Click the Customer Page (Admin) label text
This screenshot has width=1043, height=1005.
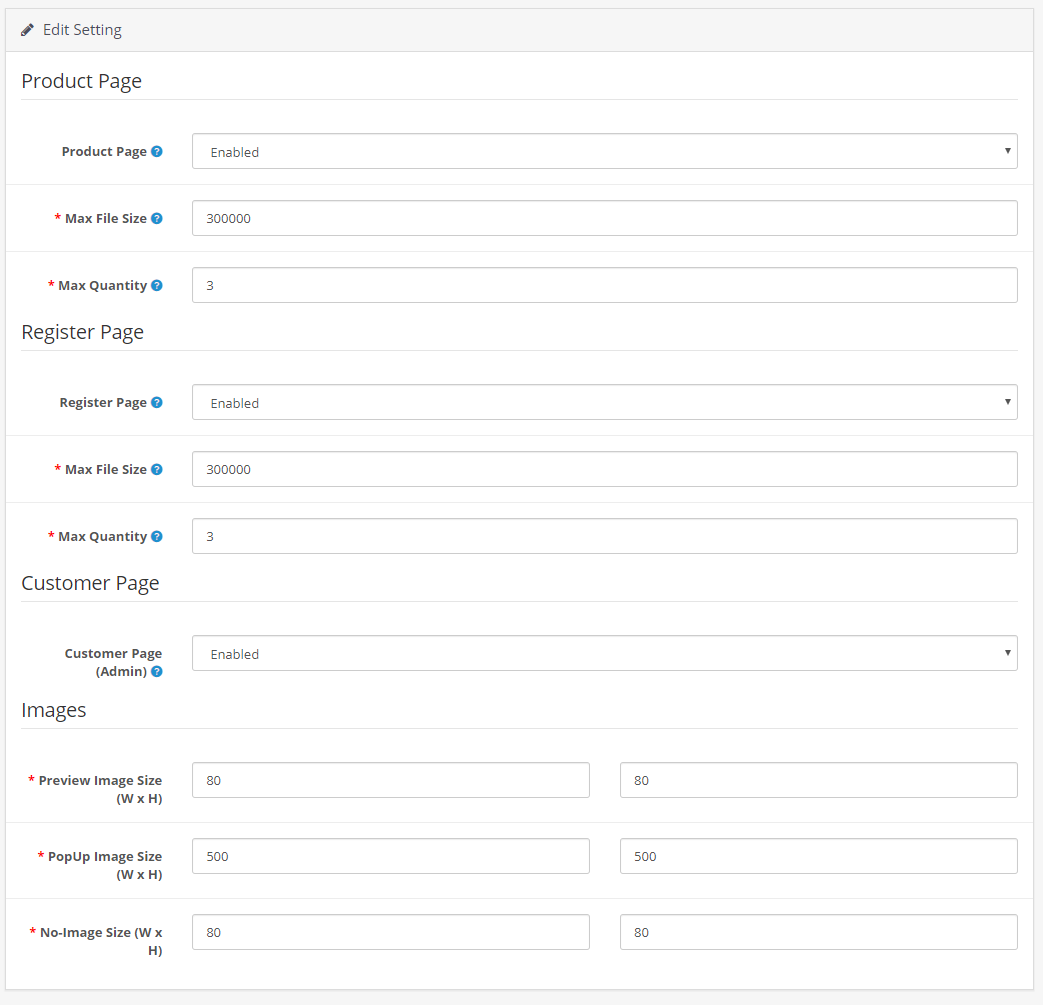point(113,662)
